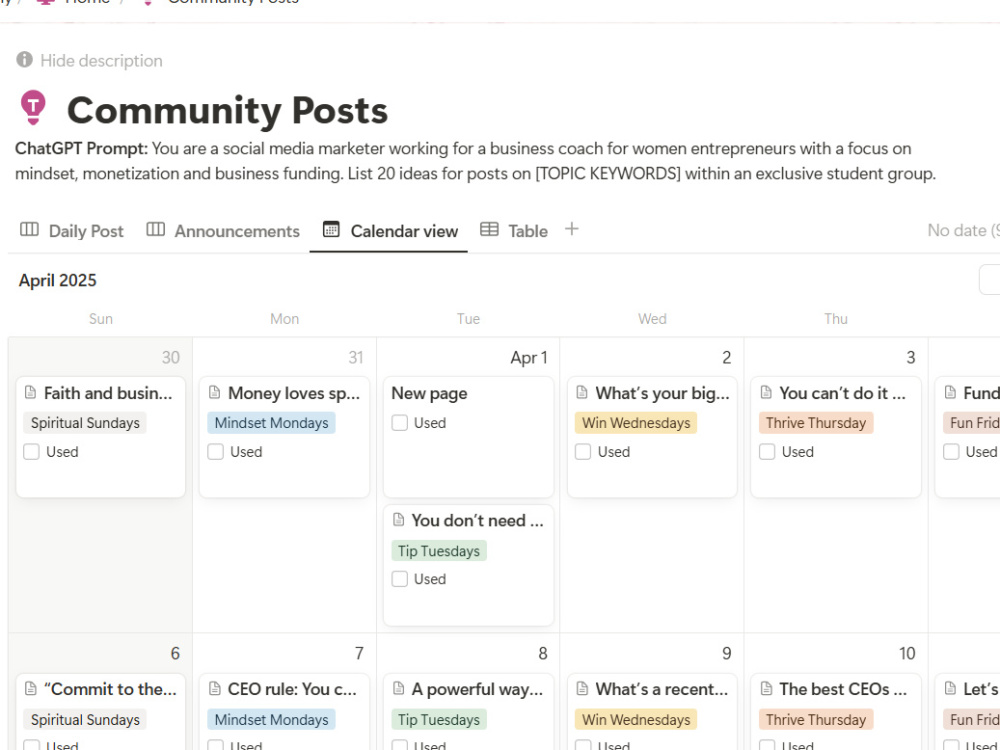Check Used on the Thrive Thursday April 3 card
Image resolution: width=1000 pixels, height=750 pixels.
click(x=767, y=452)
